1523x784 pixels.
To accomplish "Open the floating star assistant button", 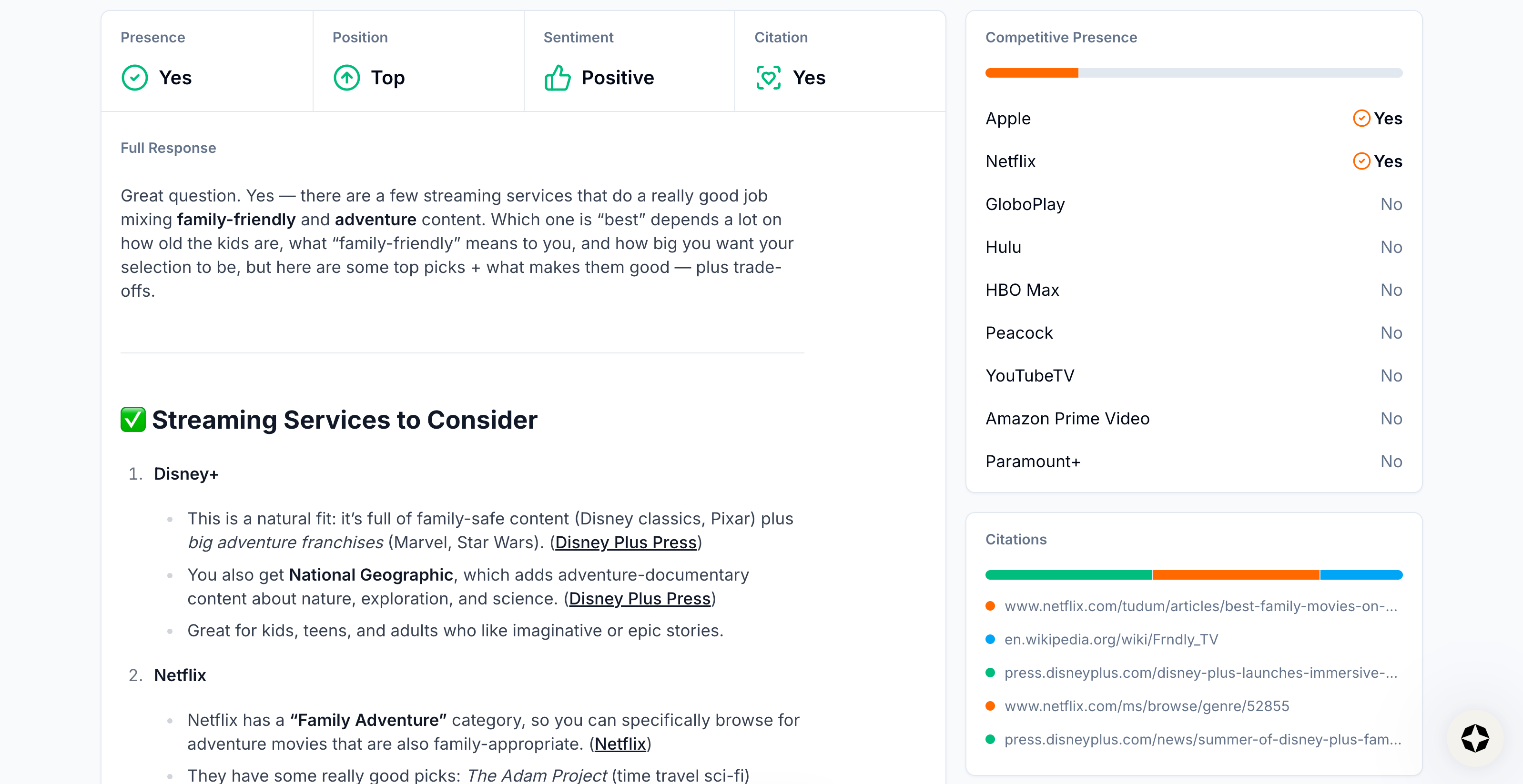I will point(1474,738).
